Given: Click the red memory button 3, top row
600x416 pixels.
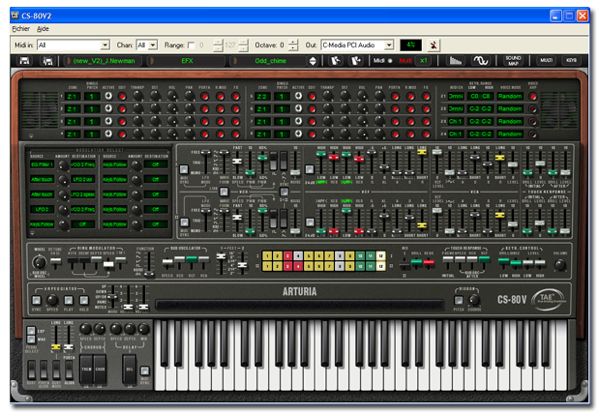Looking at the screenshot, I should coord(288,256).
